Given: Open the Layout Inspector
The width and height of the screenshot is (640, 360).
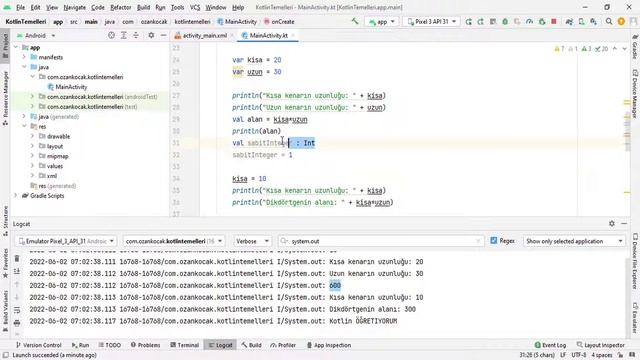Looking at the screenshot, I should click(x=600, y=345).
